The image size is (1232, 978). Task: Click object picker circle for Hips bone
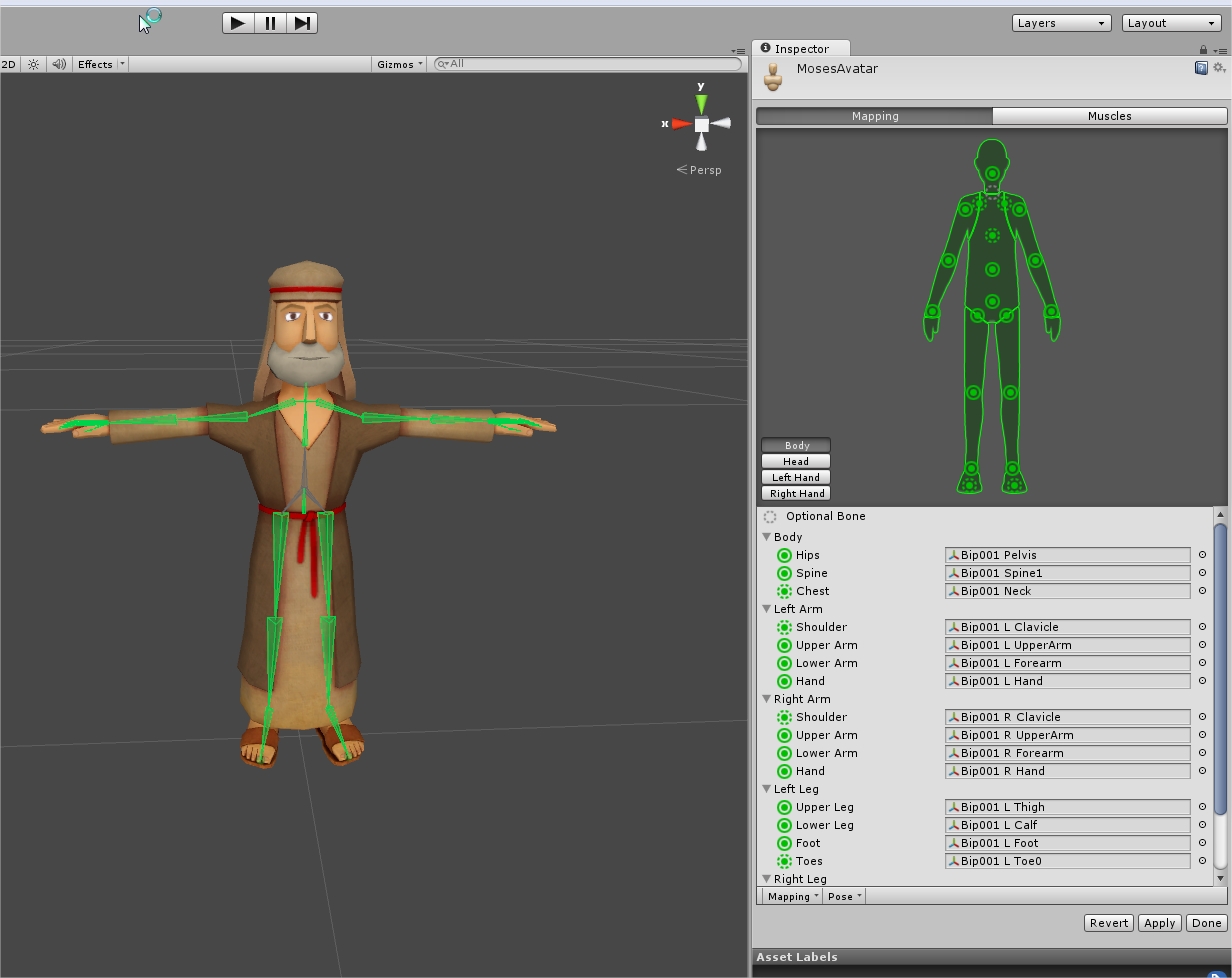(x=1202, y=555)
